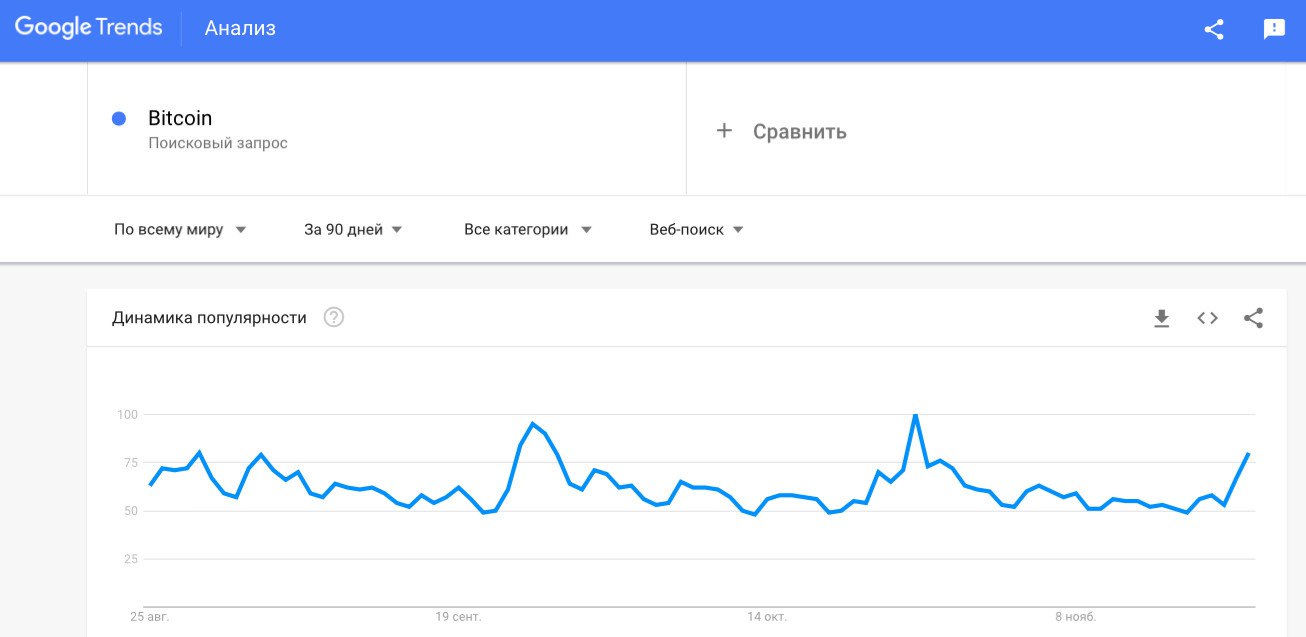Image resolution: width=1306 pixels, height=637 pixels.
Task: Click the plus icon to add comparison
Action: tap(724, 131)
